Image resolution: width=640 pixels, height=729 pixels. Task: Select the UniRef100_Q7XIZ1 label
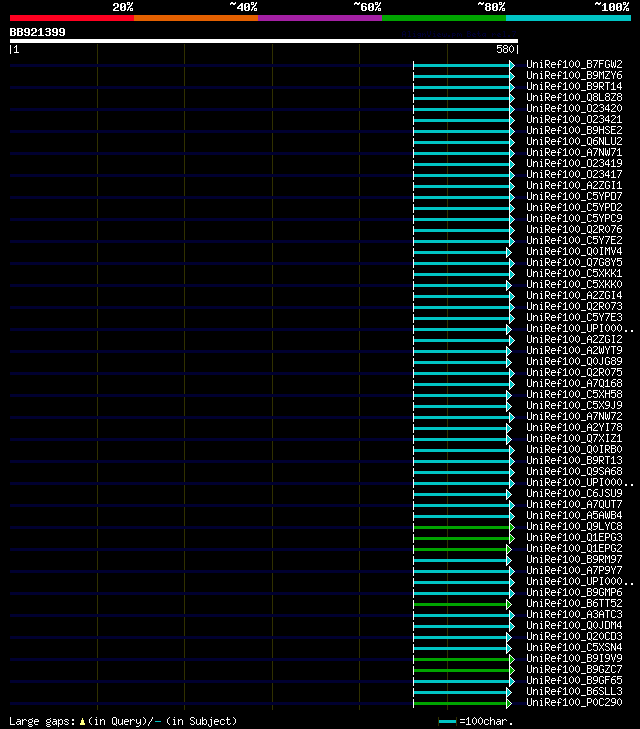(574, 438)
